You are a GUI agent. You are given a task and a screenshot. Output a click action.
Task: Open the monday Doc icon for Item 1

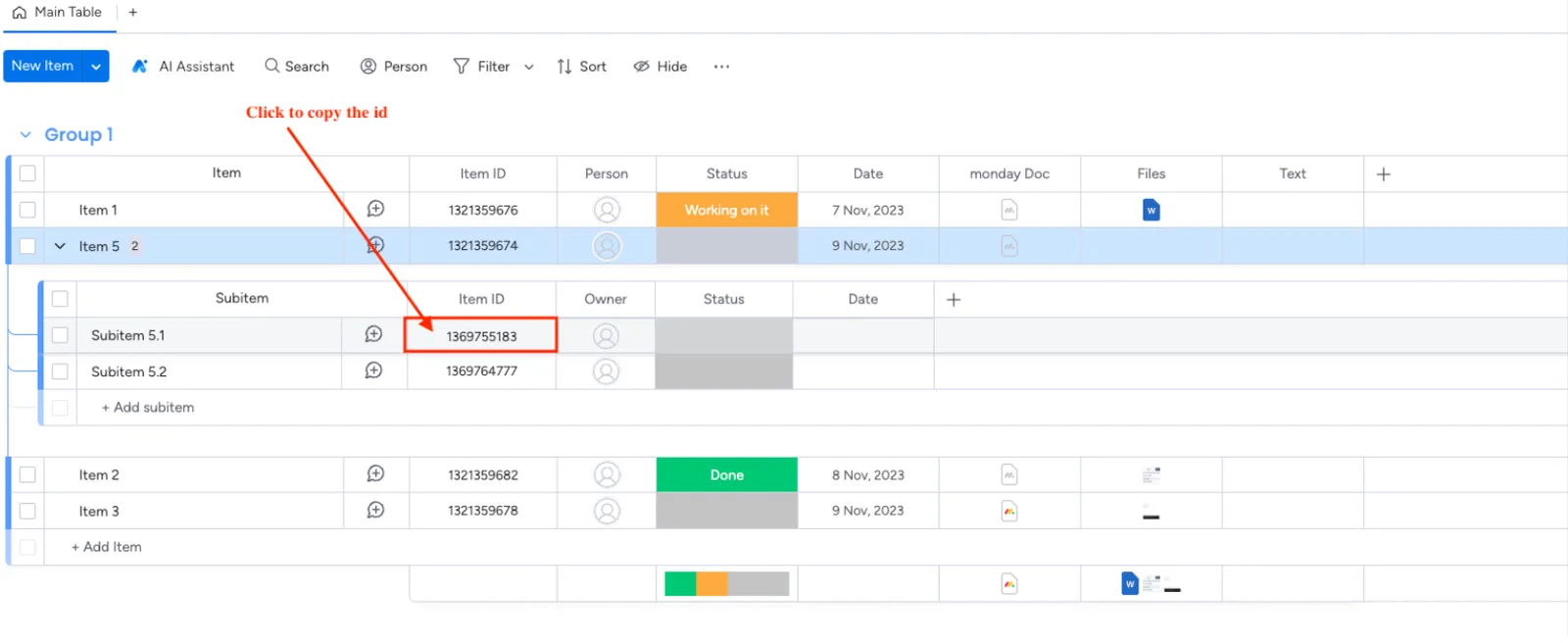coord(1009,210)
